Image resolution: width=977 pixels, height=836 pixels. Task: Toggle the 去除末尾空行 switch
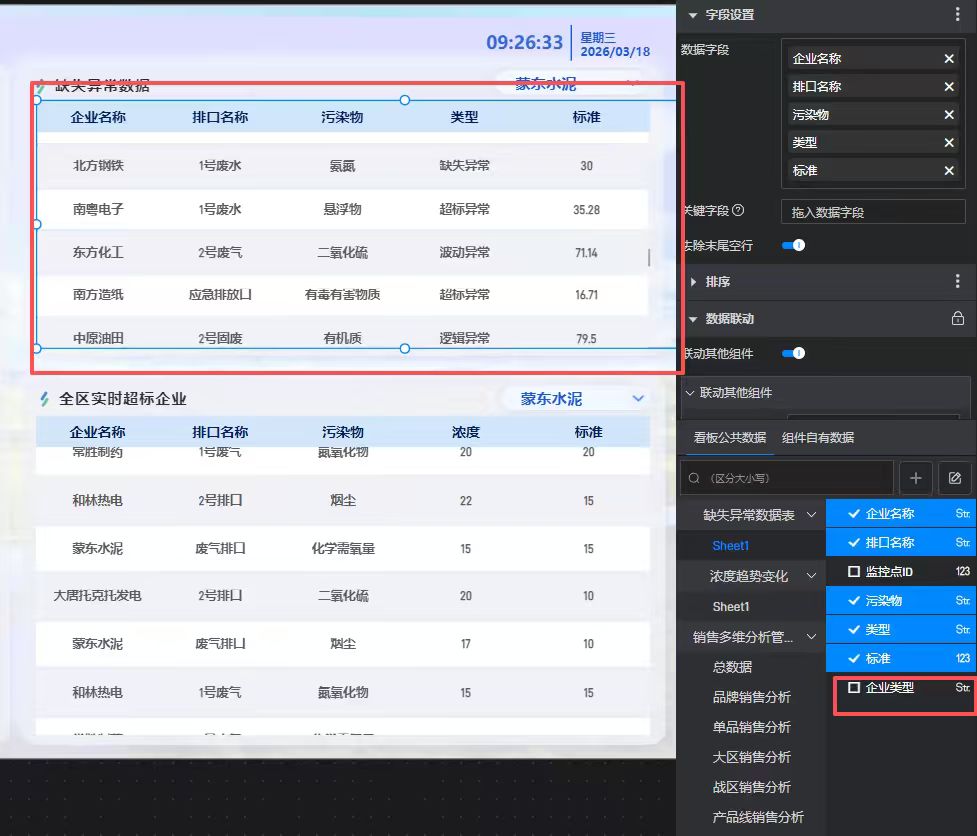click(x=793, y=245)
